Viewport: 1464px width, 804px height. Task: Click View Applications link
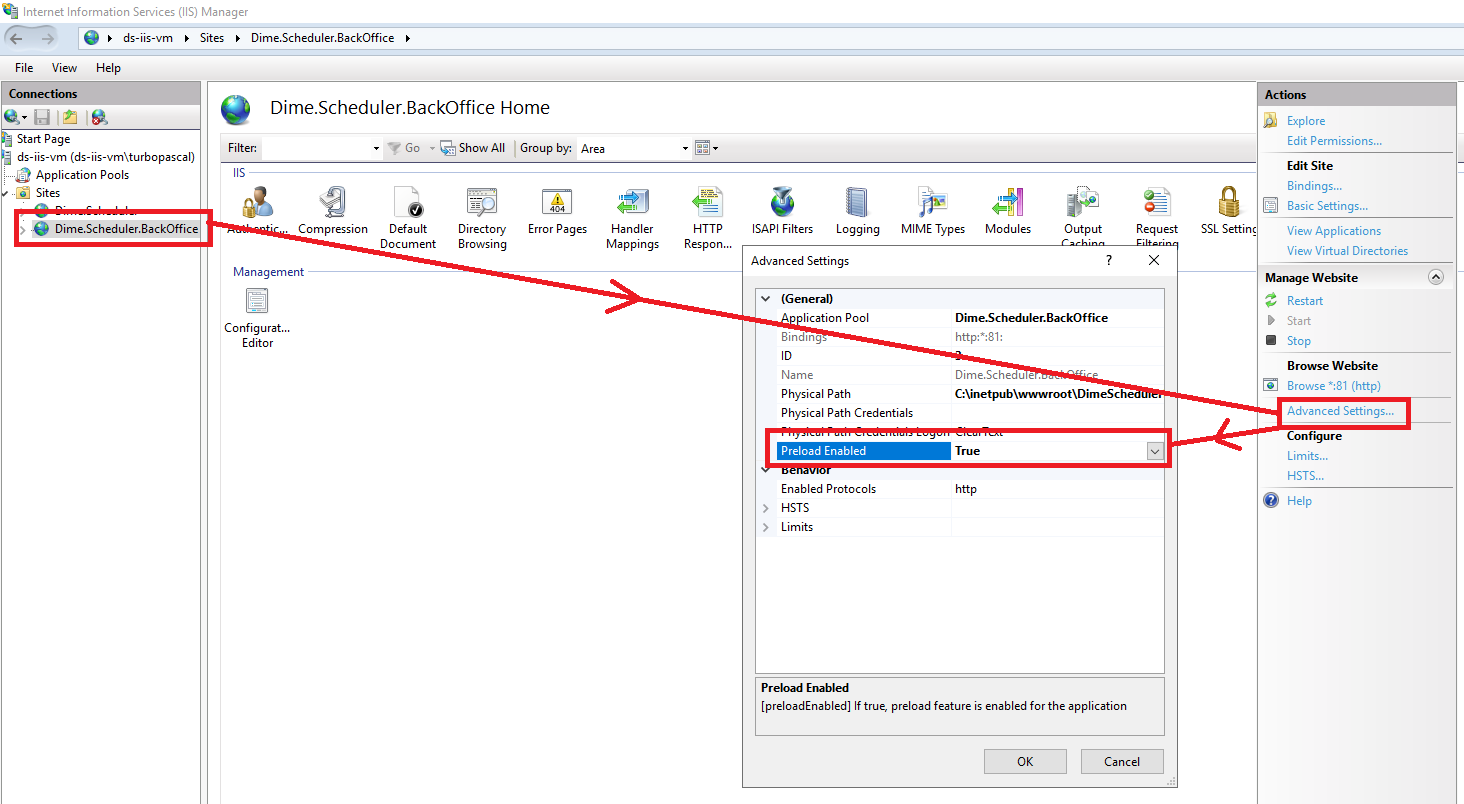point(1334,231)
